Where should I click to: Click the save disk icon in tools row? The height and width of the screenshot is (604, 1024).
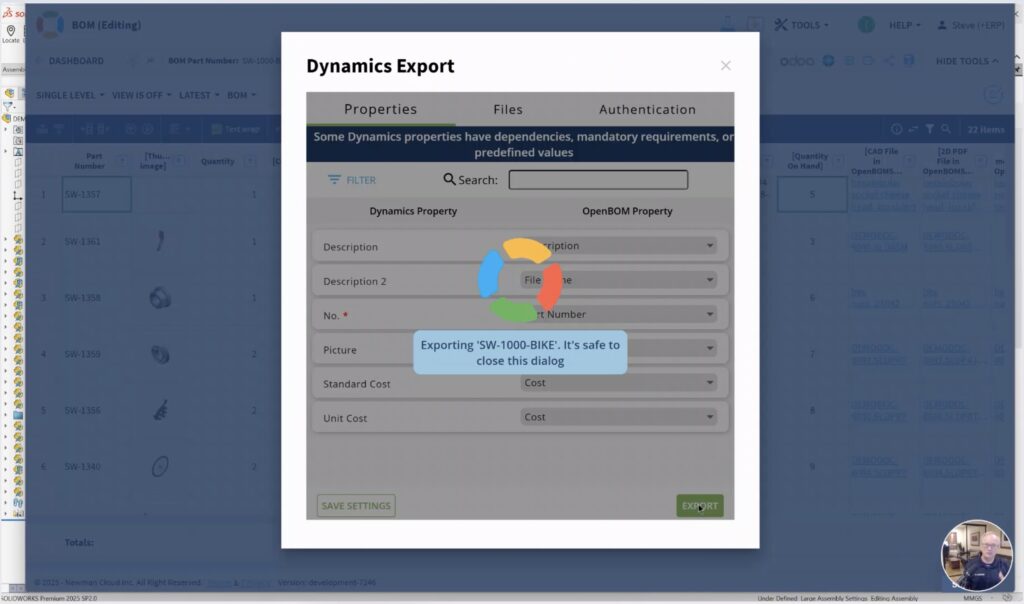coord(908,61)
